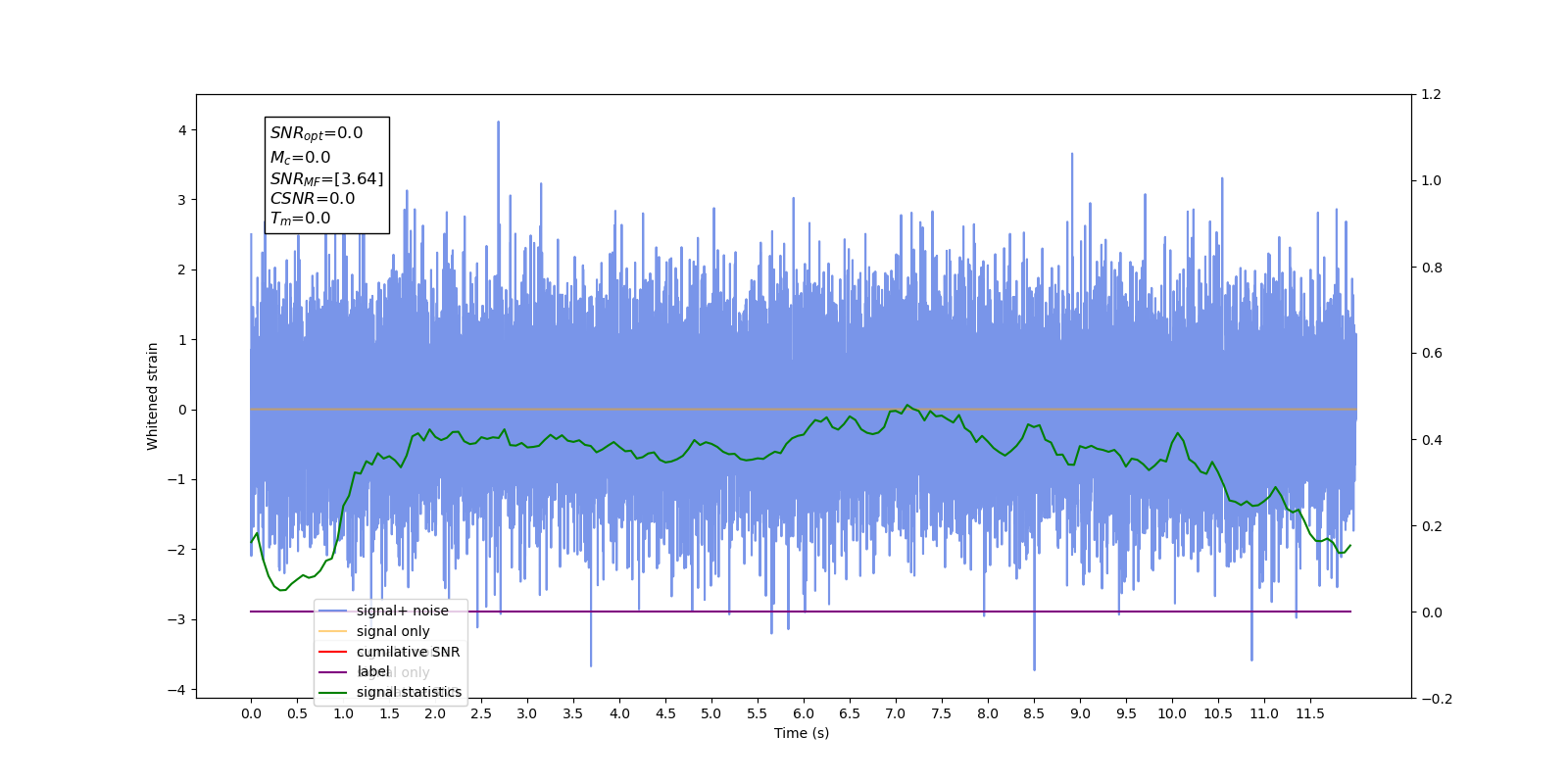Click the 'Whitened strain' y-axis label

point(153,396)
